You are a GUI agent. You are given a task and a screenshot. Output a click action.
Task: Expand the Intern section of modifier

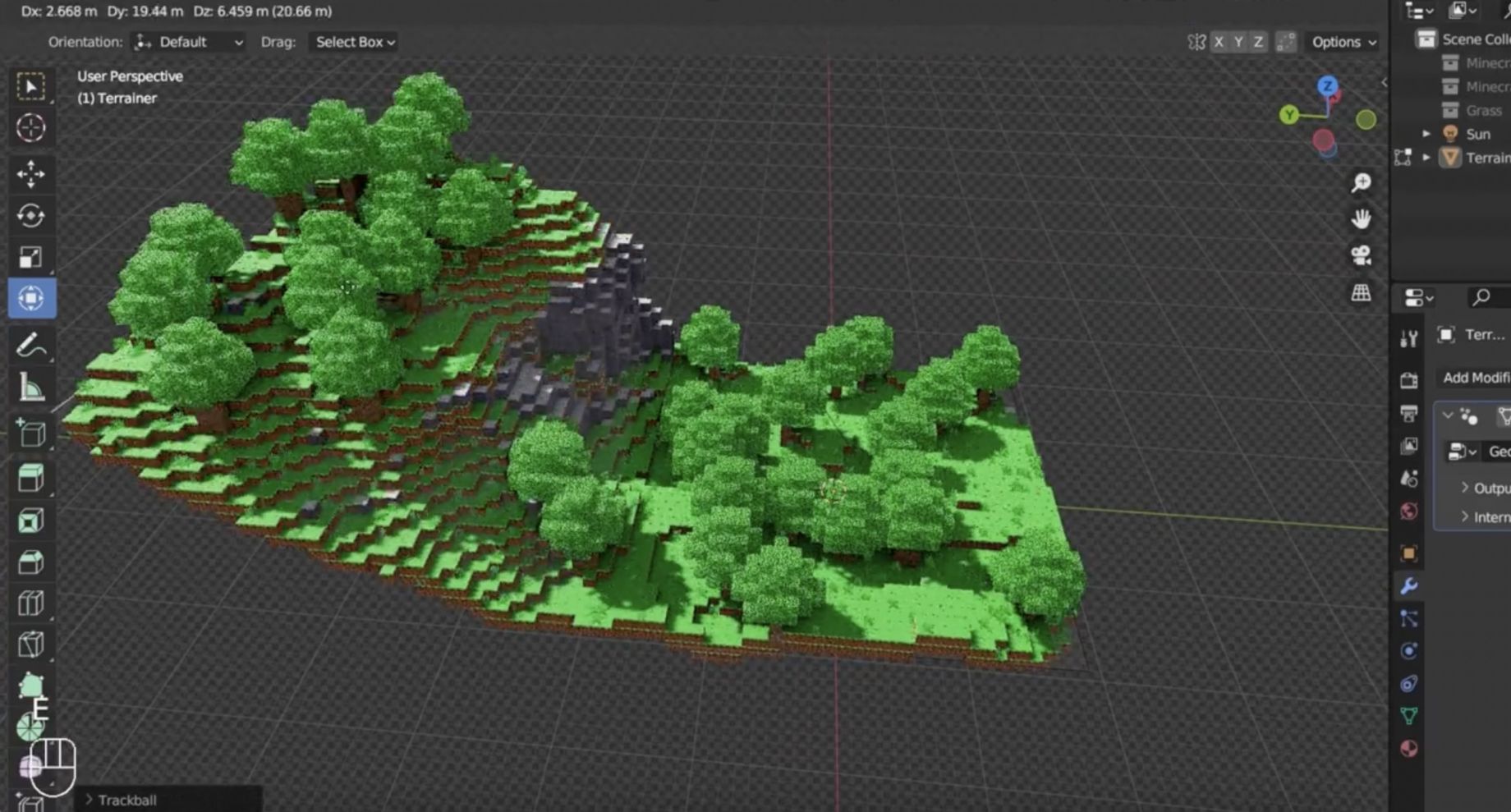click(1464, 516)
